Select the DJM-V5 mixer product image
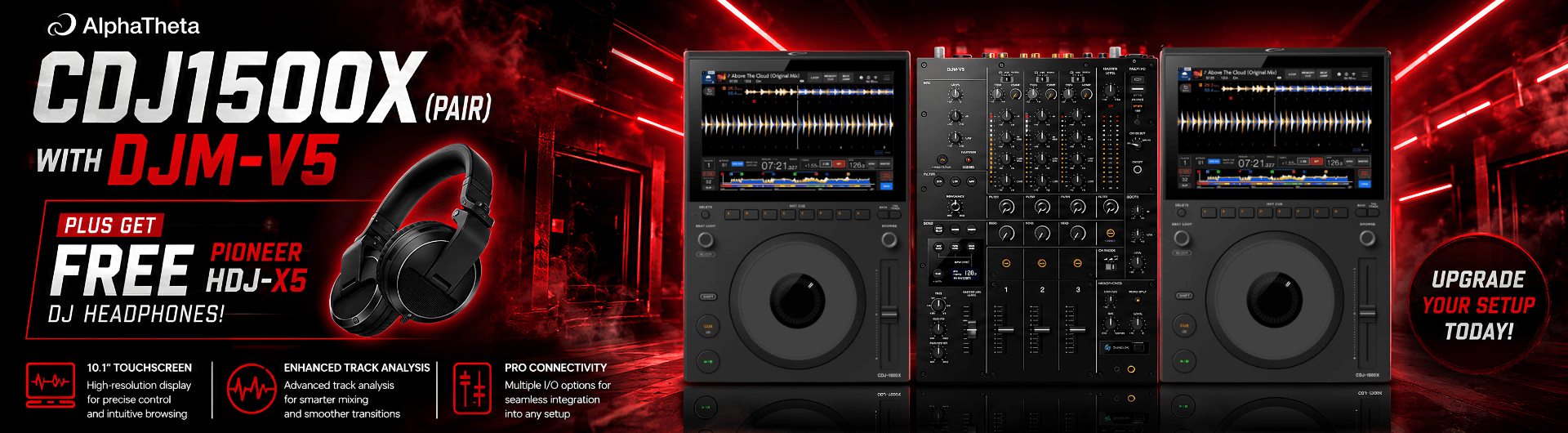The width and height of the screenshot is (1568, 433). click(x=1036, y=217)
